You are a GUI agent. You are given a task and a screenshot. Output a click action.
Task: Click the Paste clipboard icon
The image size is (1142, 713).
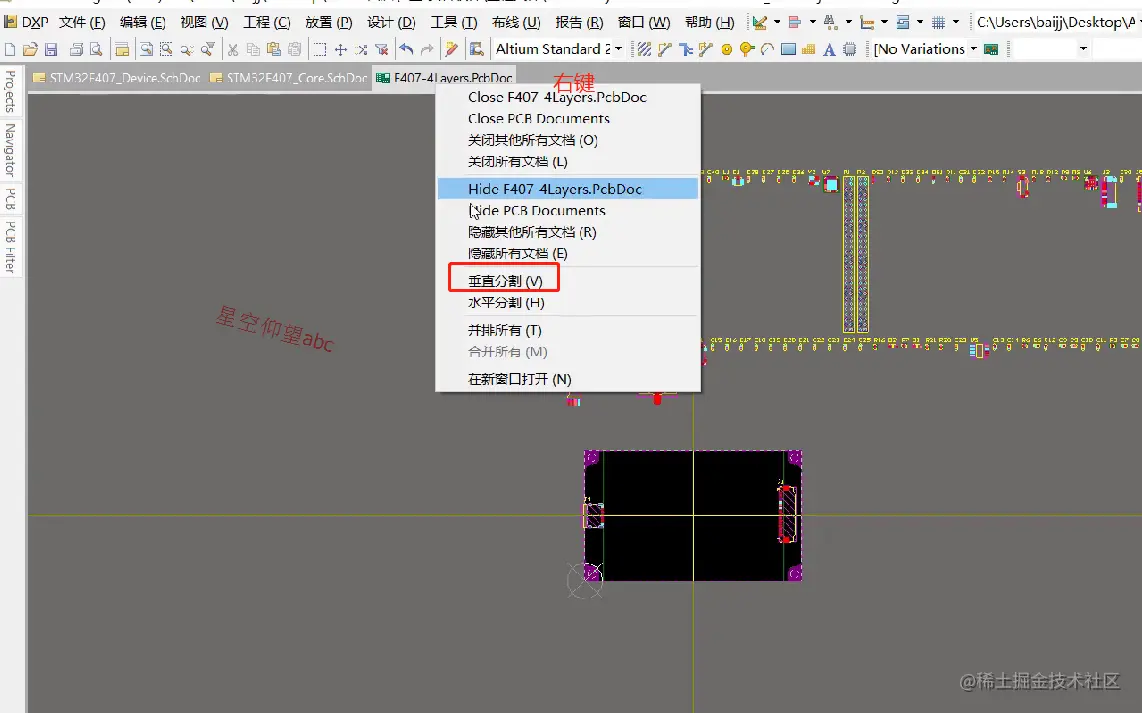(x=274, y=50)
